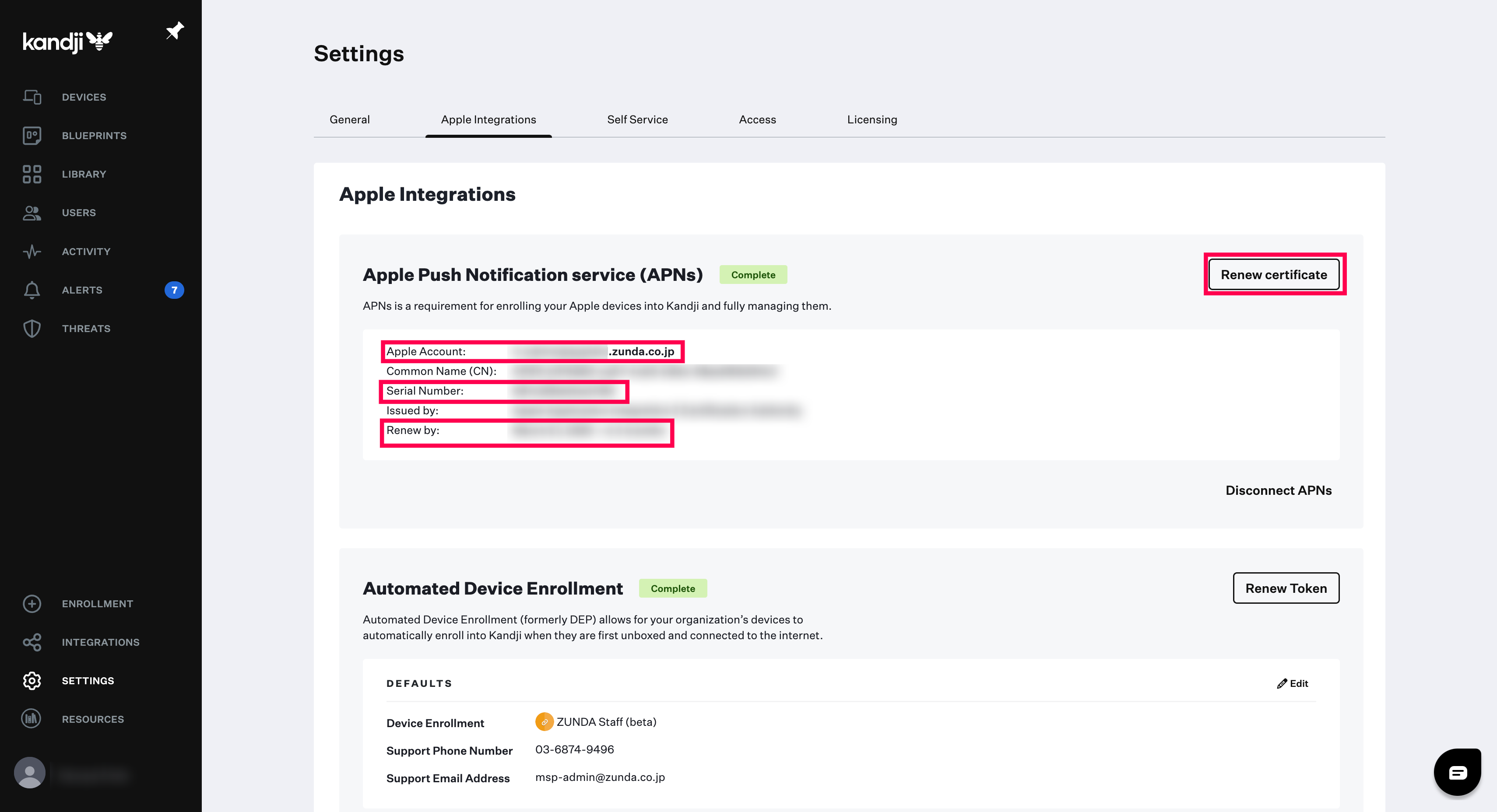Viewport: 1497px width, 812px height.
Task: Open the Threats label in sidebar
Action: 86,329
